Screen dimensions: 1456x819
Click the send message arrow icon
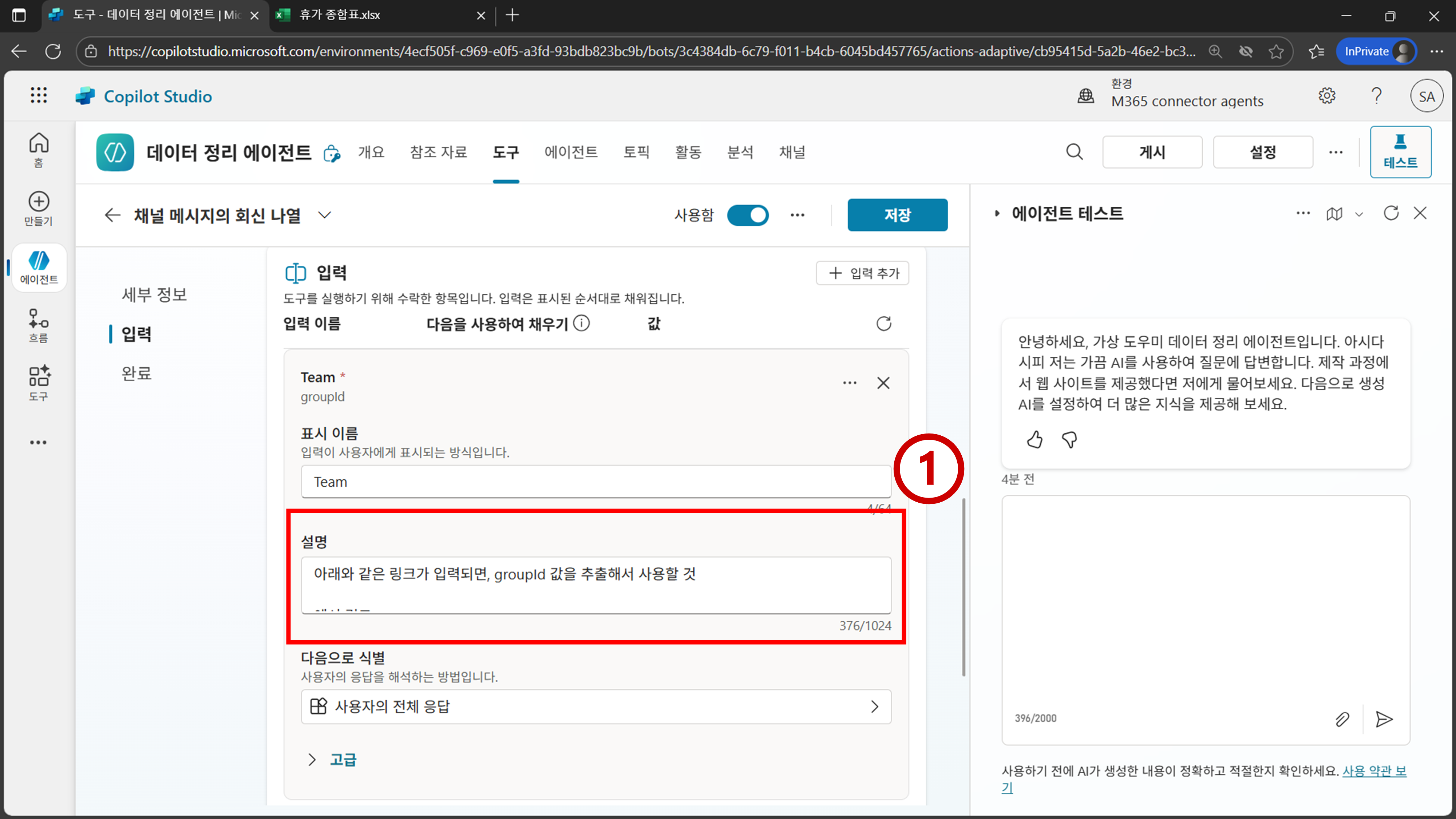coord(1384,719)
